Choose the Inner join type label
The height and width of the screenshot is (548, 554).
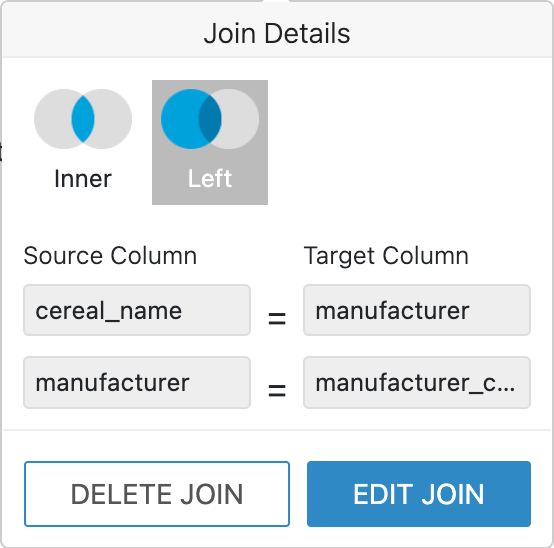click(83, 179)
